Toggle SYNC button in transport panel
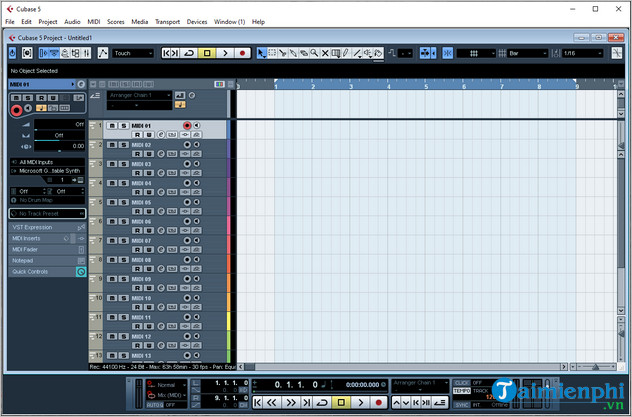Viewport: 632px width, 417px height. point(462,405)
